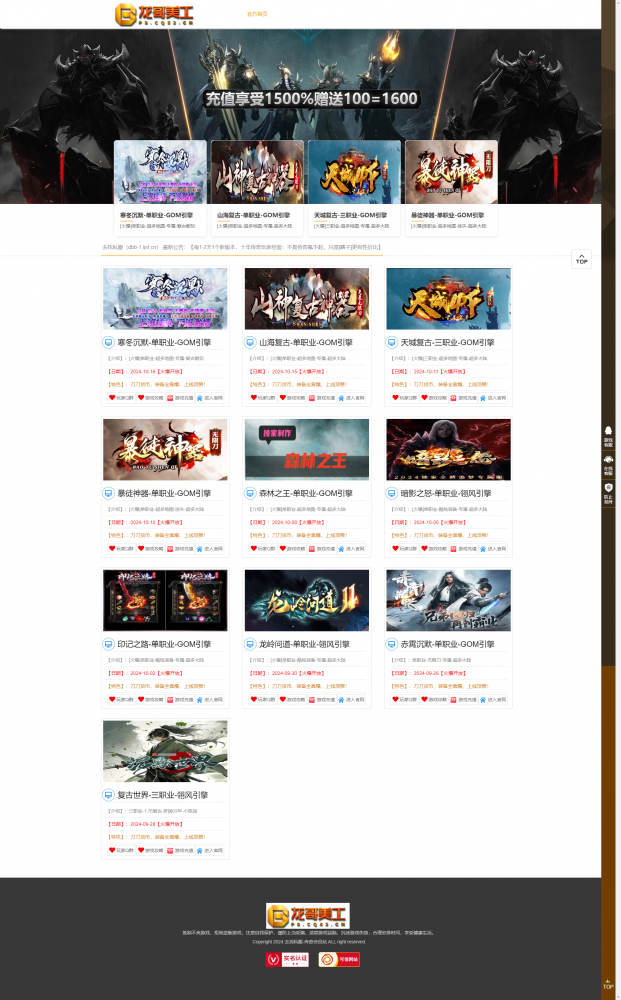Open the 寒冬沉默 featured thumbnail in banner
Viewport: 621px width, 1000px height.
click(160, 172)
